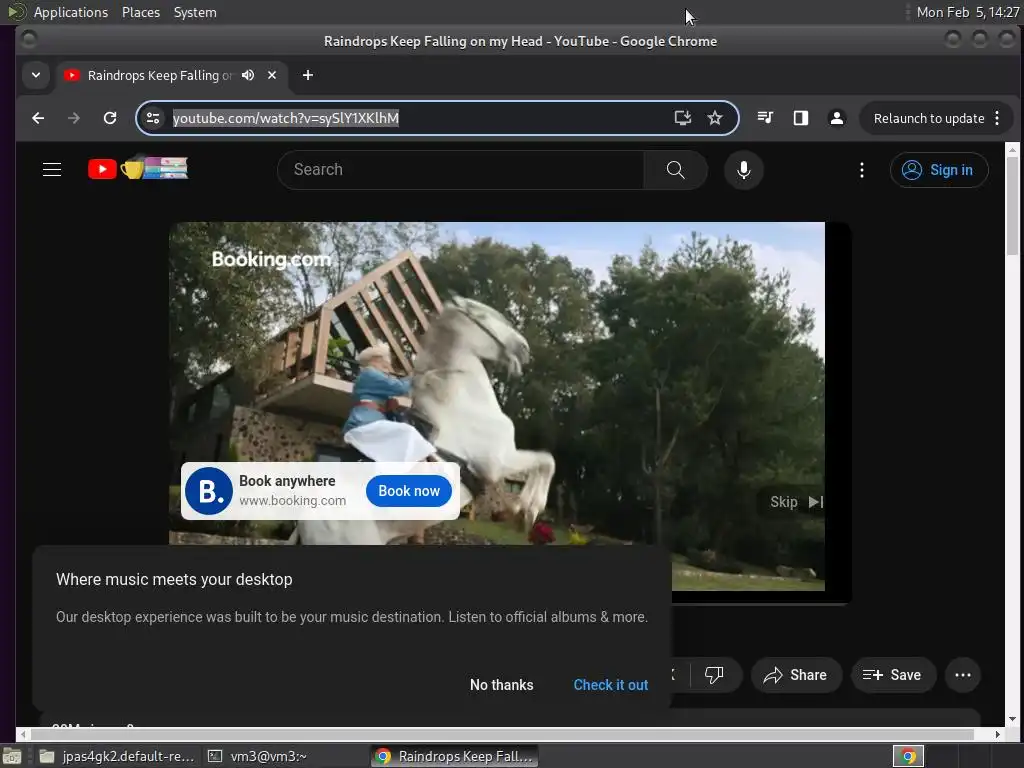Switch to vm3@vm3:~ terminal in taskbar
Viewport: 1024px width, 768px height.
(x=258, y=756)
